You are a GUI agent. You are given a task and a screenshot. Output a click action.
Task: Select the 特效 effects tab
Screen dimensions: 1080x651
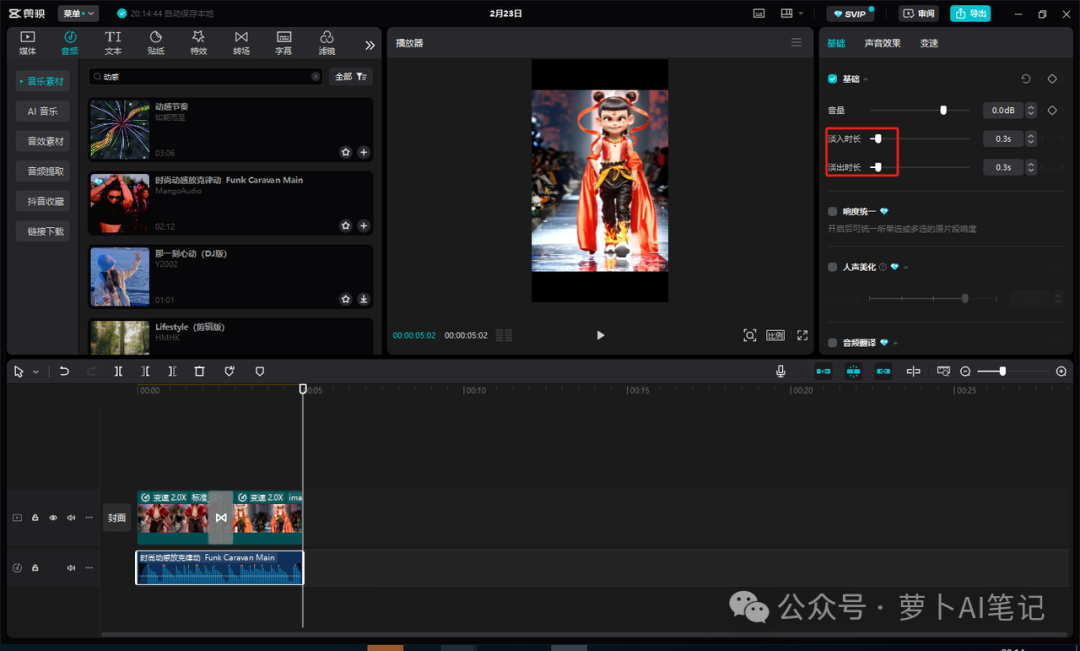pyautogui.click(x=198, y=43)
